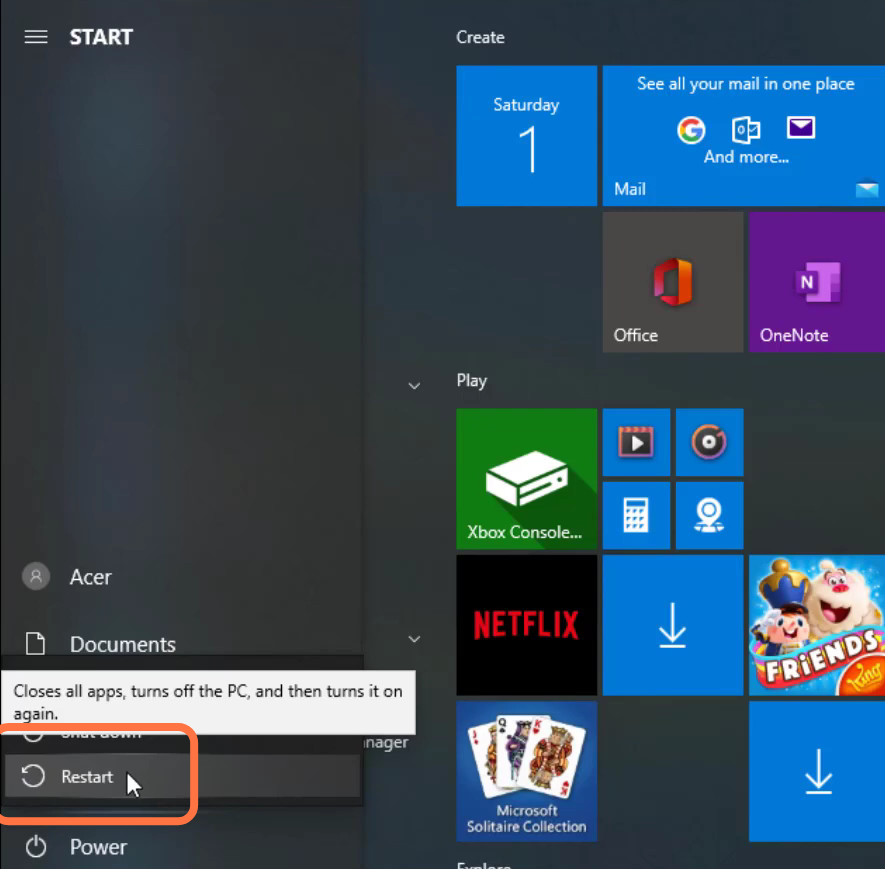Open the Groove Music tile
Screen dimensions: 885x869
709,442
